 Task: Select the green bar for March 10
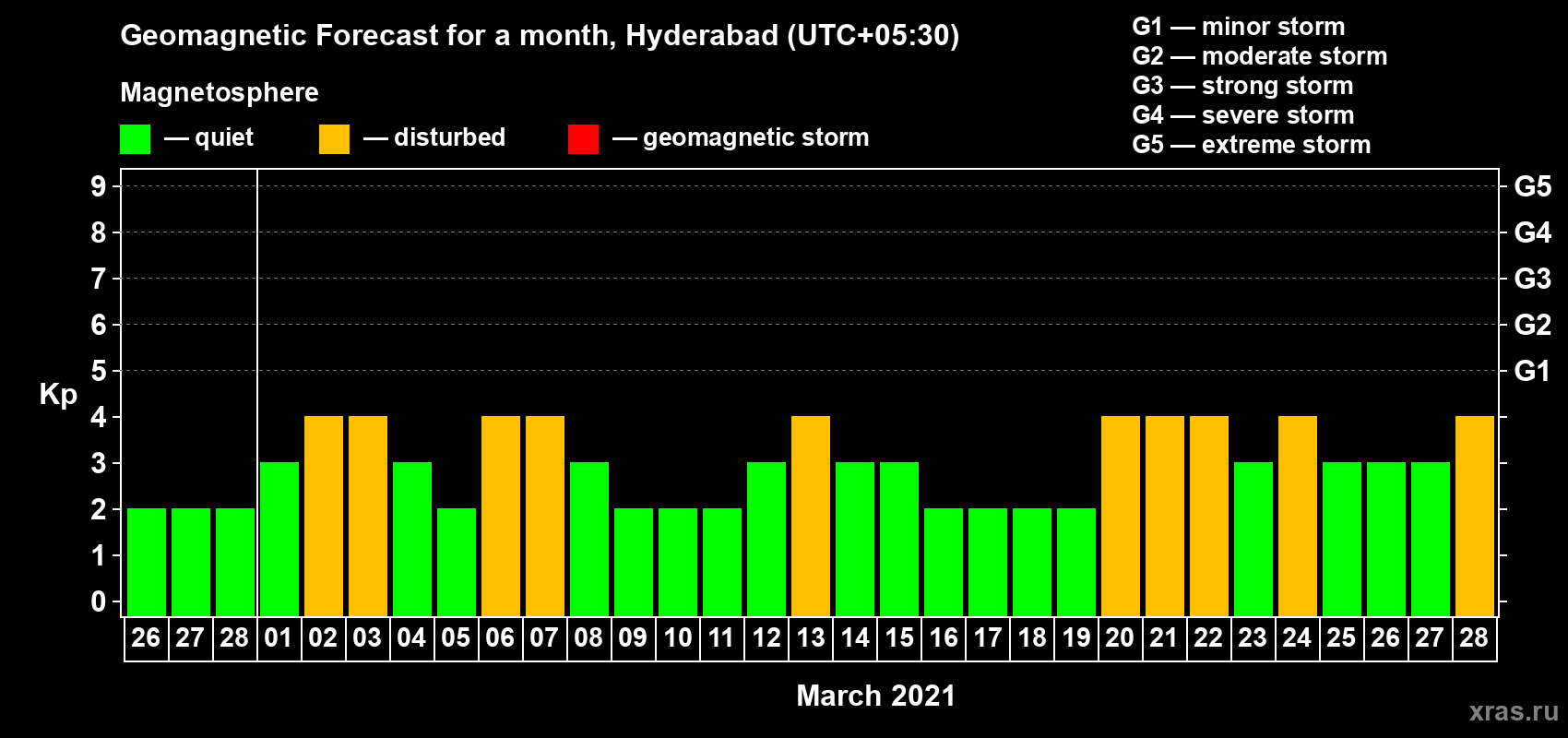tap(678, 562)
